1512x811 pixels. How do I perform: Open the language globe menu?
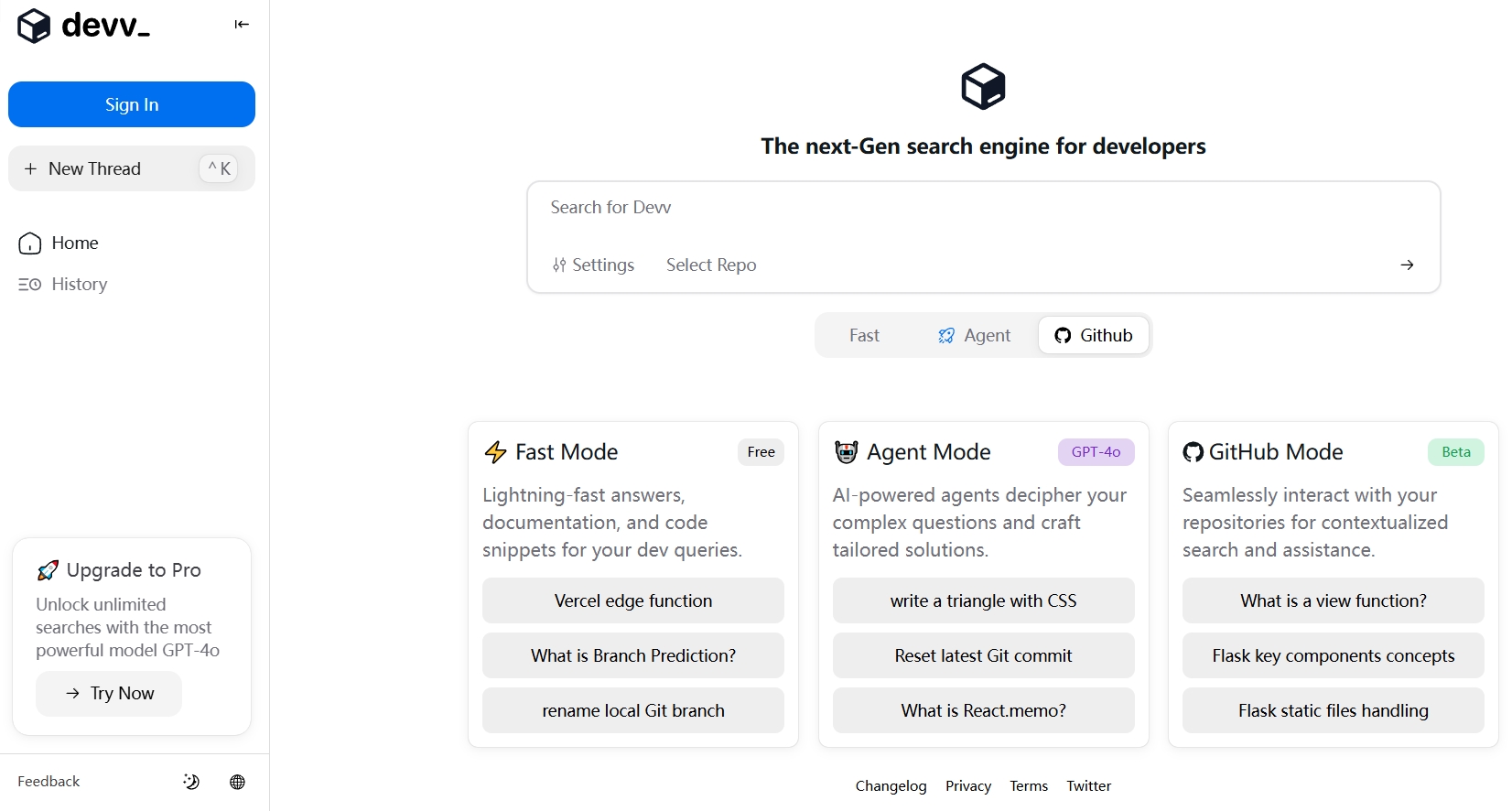click(x=237, y=782)
